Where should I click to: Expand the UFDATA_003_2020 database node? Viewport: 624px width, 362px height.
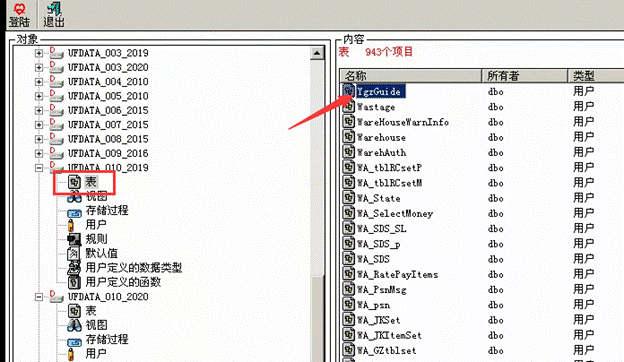coord(39,67)
